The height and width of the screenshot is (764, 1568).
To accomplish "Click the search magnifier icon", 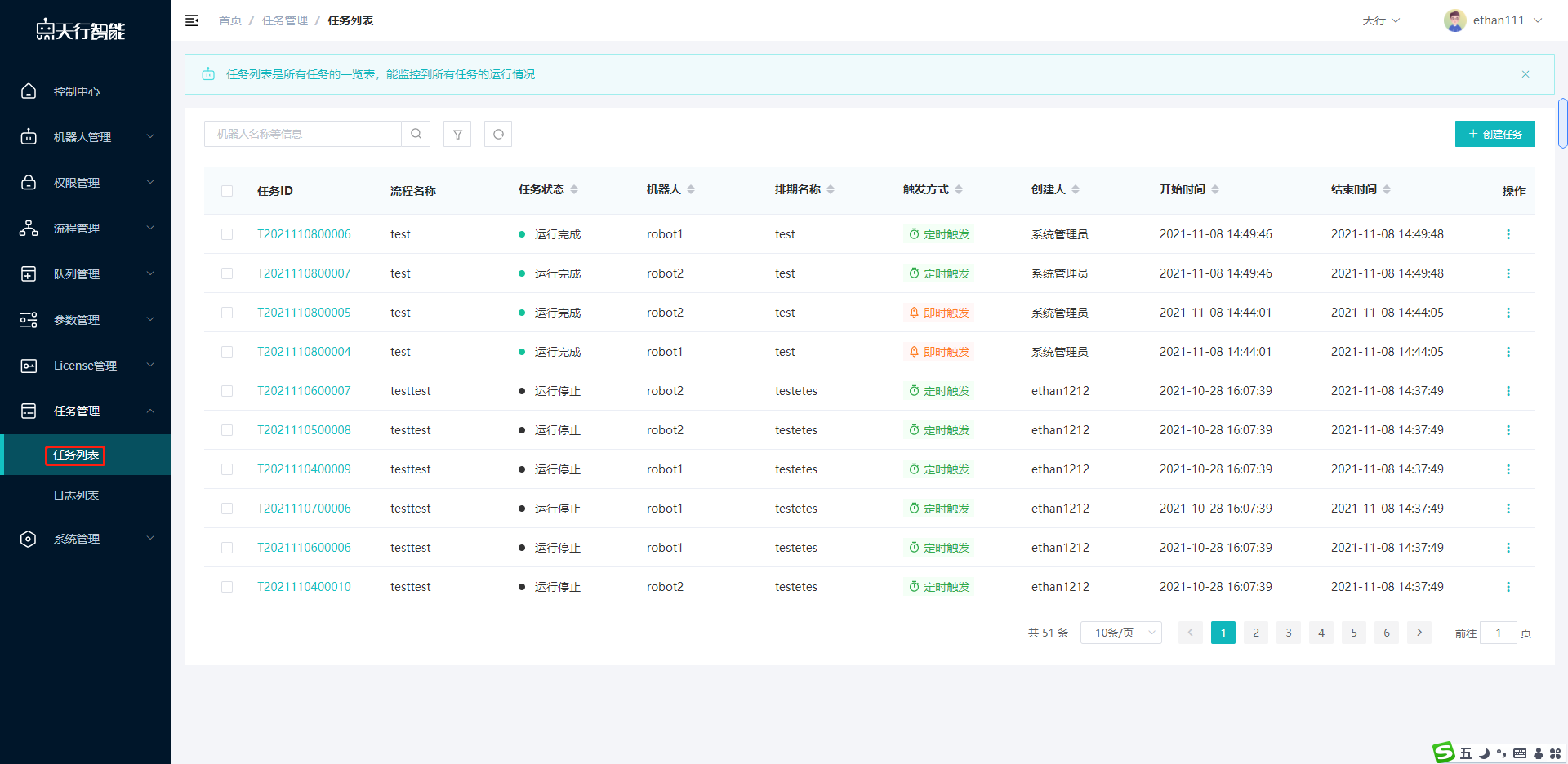I will [x=416, y=134].
